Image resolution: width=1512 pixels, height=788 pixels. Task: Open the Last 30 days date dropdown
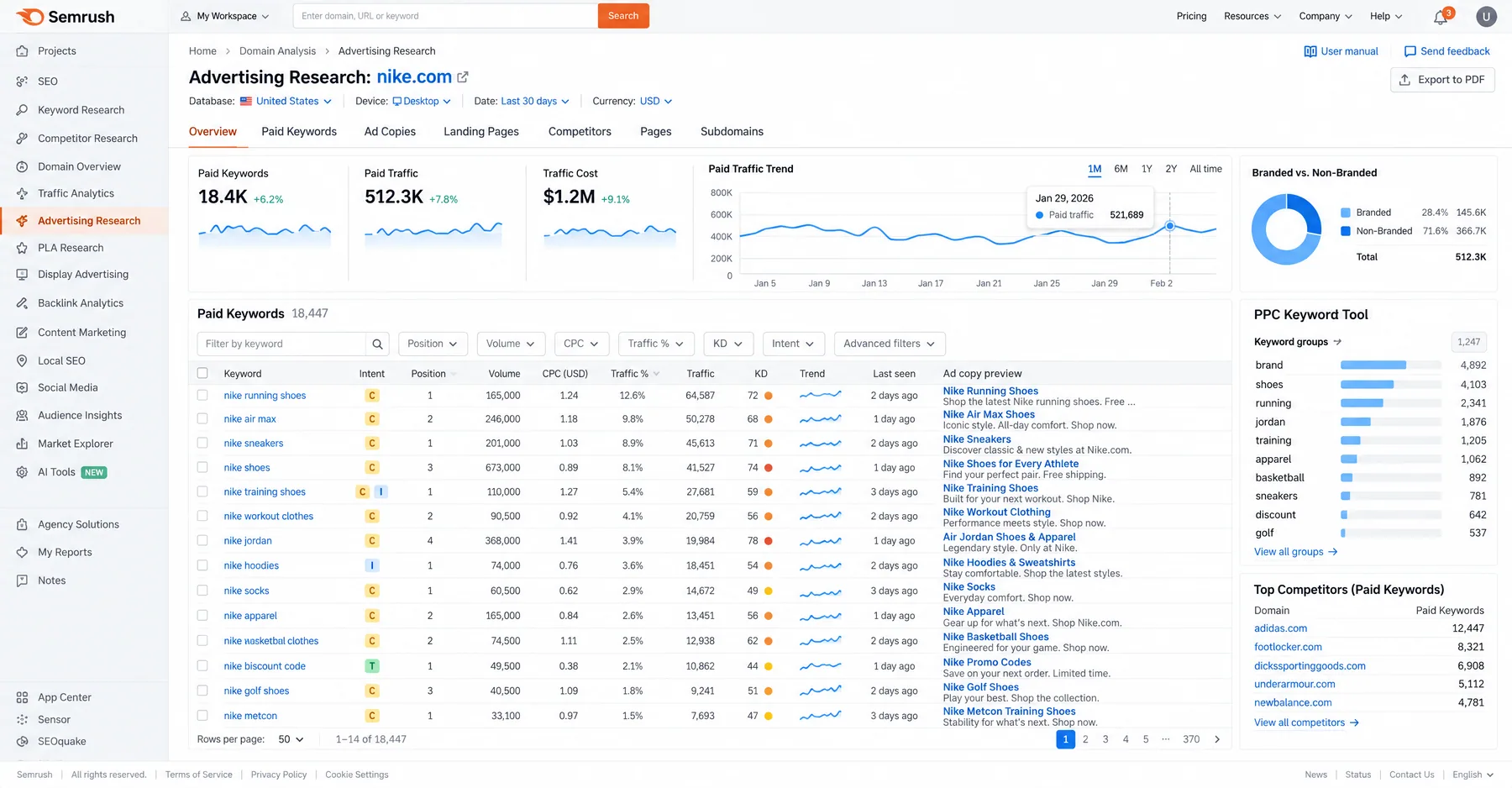point(535,101)
